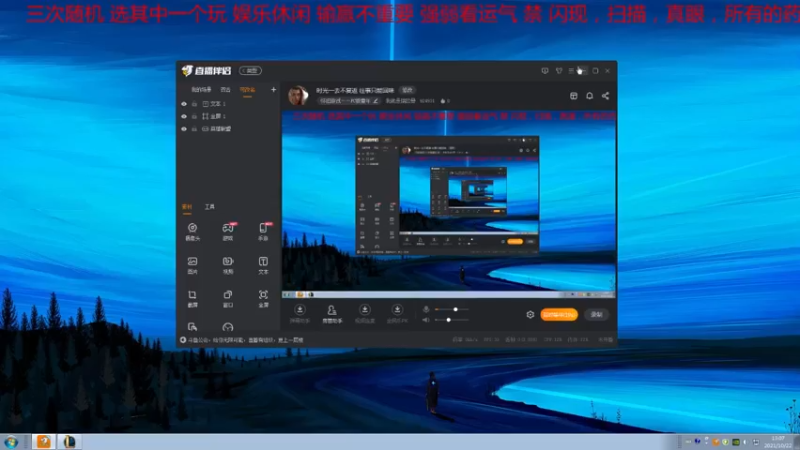The image size is (800, 450).
Task: Click the taskbar clock
Action: pyautogui.click(x=778, y=442)
